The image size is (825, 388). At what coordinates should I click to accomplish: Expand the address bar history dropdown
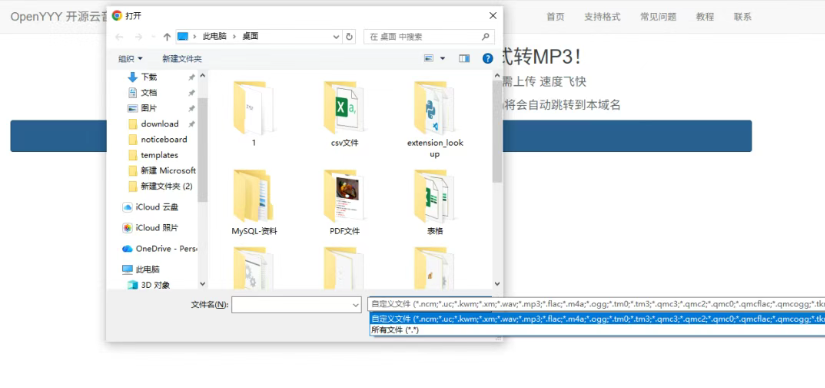pos(337,37)
